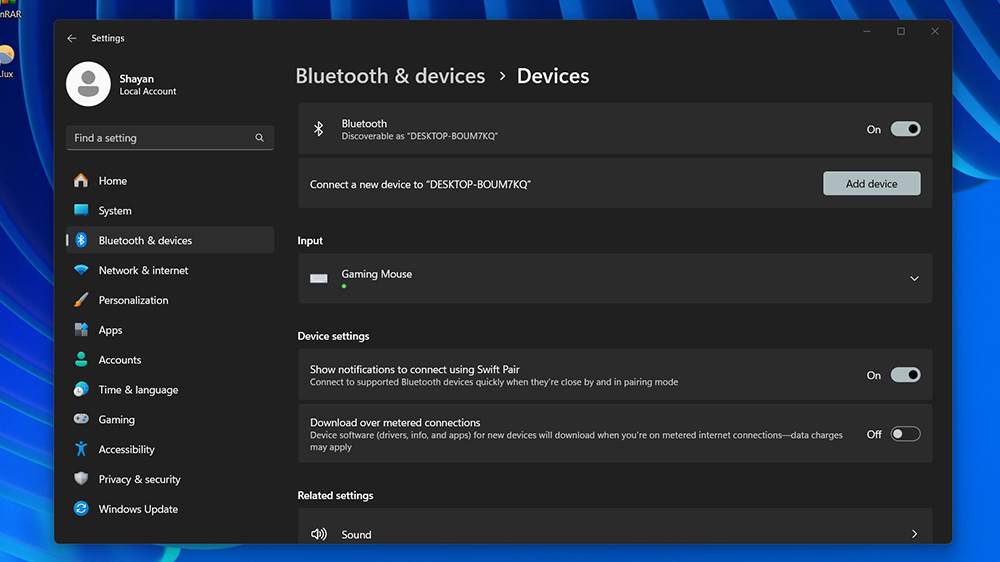Open Gaming settings page
The width and height of the screenshot is (1000, 562).
click(170, 419)
